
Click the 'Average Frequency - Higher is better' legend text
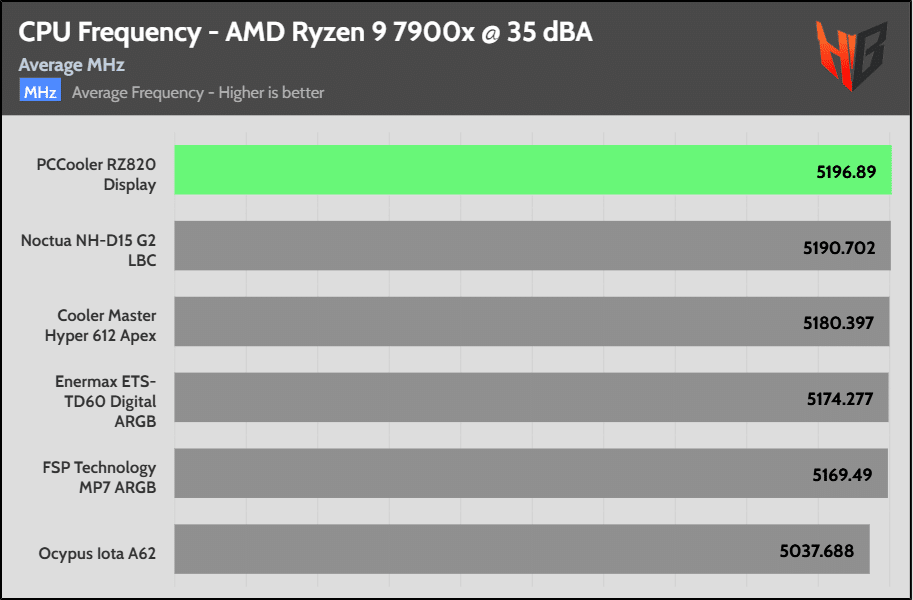click(198, 93)
